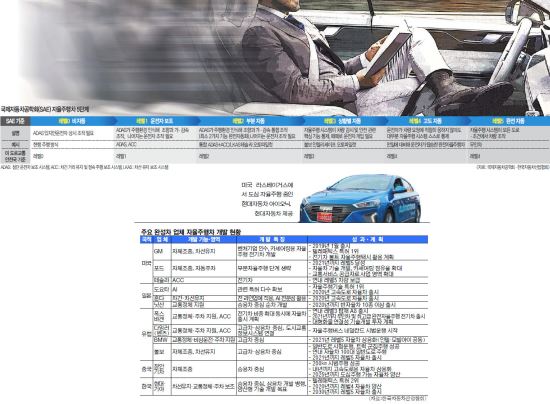Image resolution: width=550 pixels, height=404 pixels.
Task: Click the 볼보 company cell
Action: pyautogui.click(x=162, y=352)
